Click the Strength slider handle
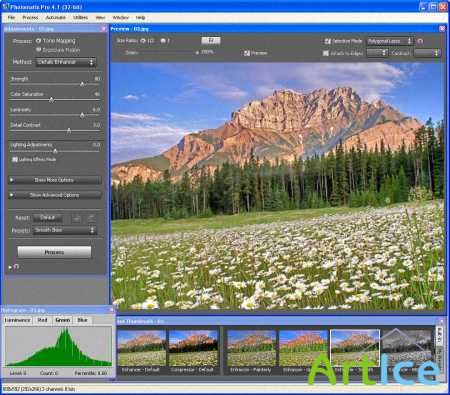The height and width of the screenshot is (395, 450). coord(82,84)
